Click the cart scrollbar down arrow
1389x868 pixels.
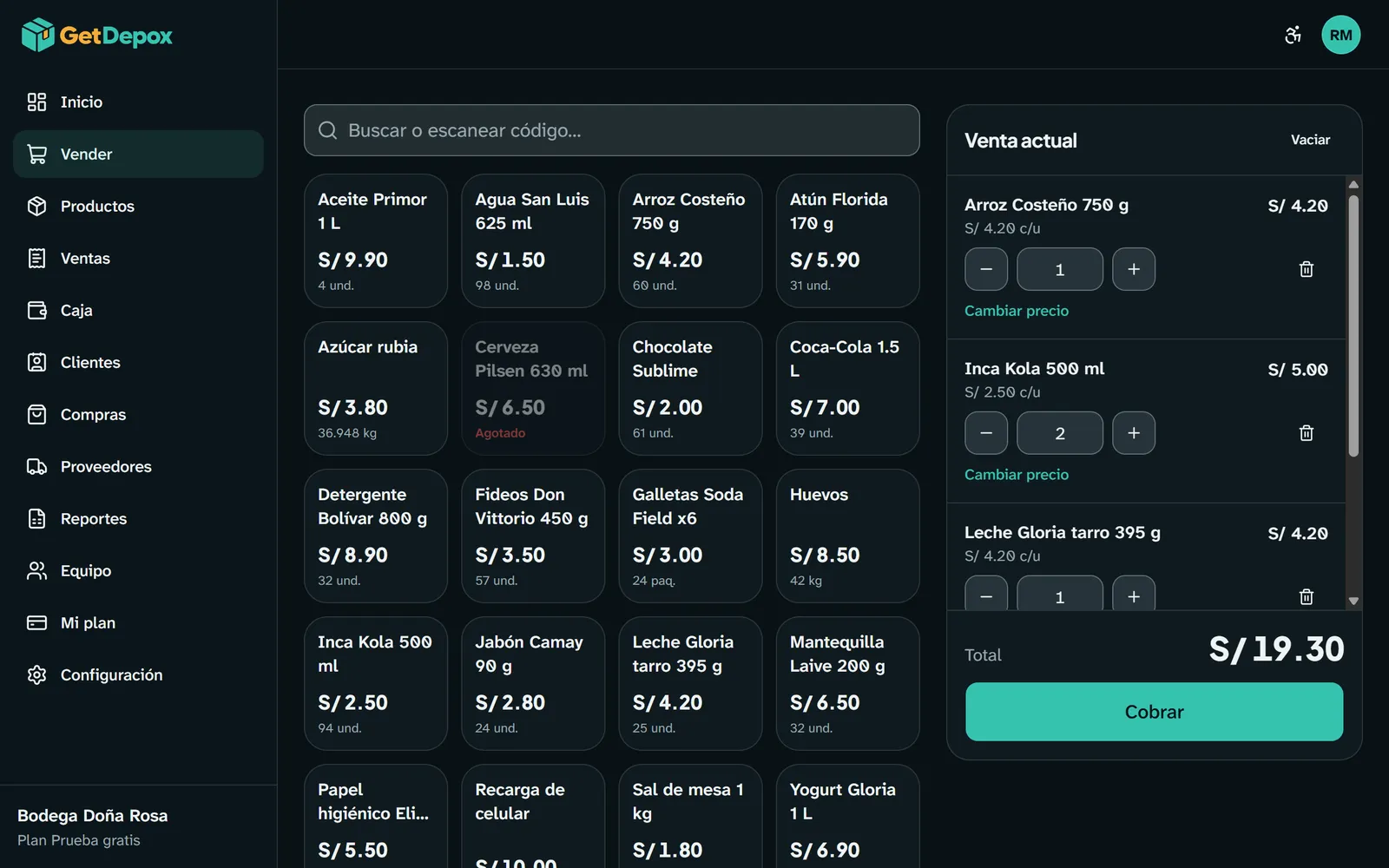click(1353, 602)
